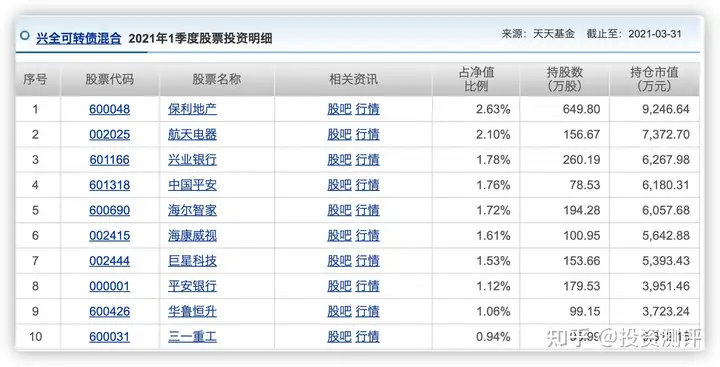Image resolution: width=720 pixels, height=367 pixels.
Task: Open the 平安银行 stock name link
Action: (192, 286)
